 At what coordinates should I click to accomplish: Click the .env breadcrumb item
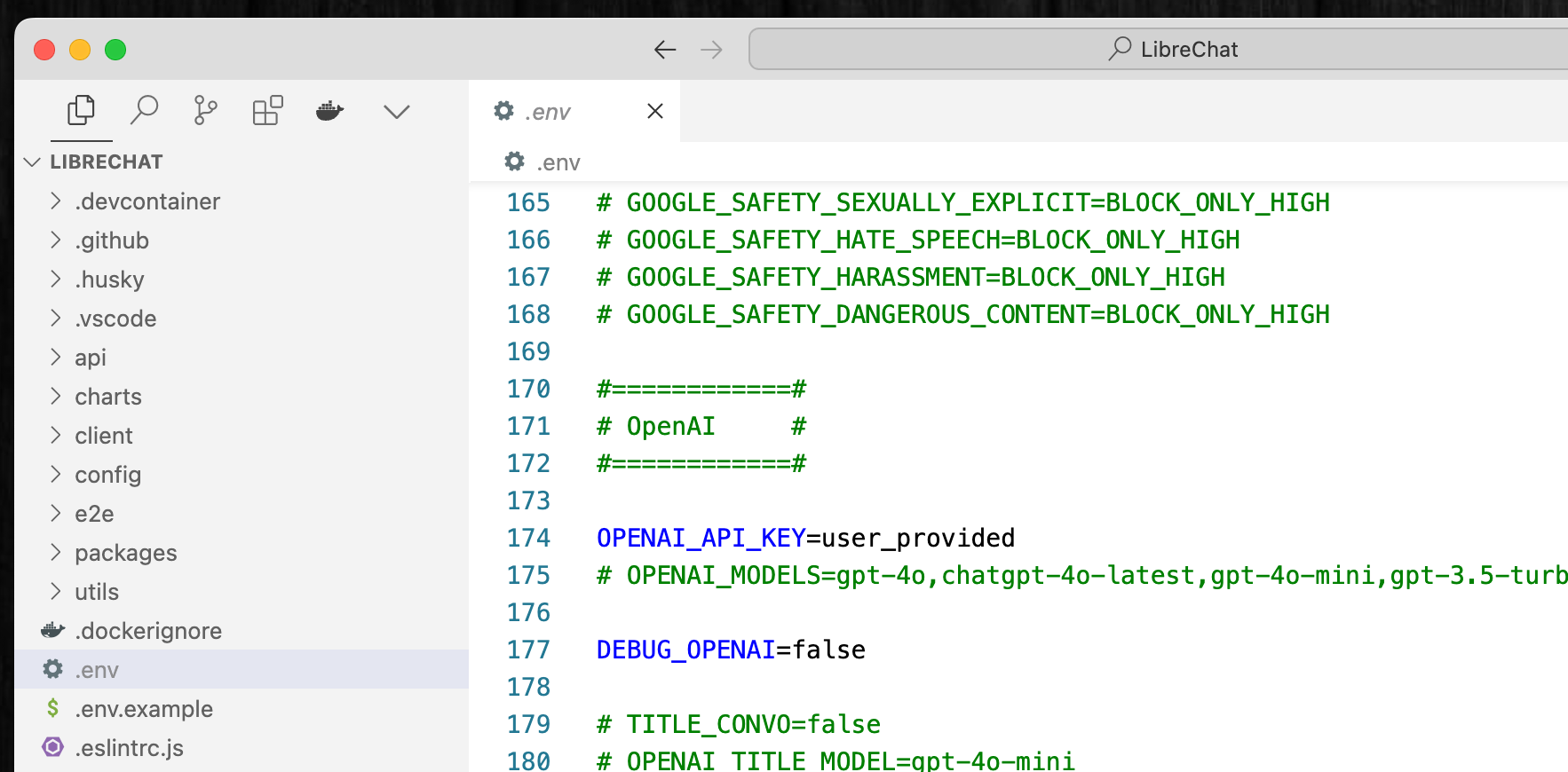click(x=558, y=162)
